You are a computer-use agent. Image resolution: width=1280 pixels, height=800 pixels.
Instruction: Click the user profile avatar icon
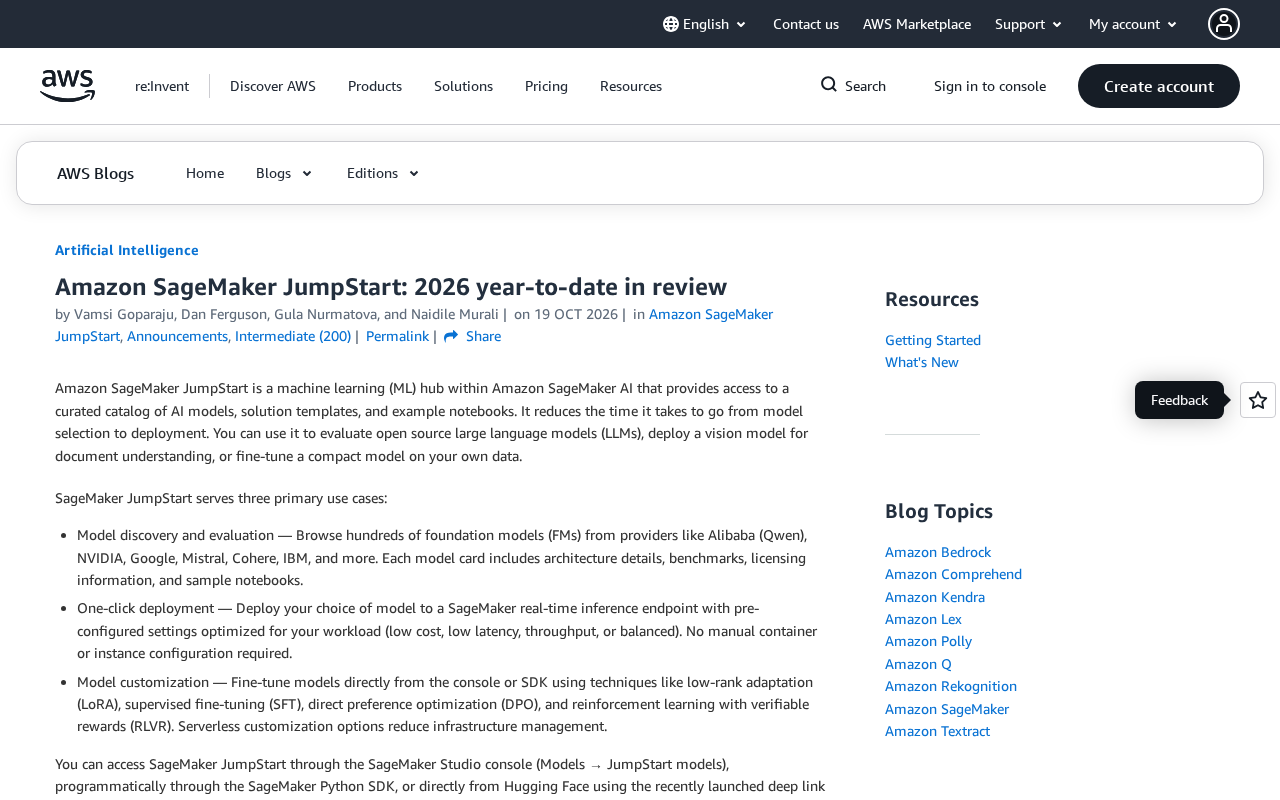click(1224, 24)
